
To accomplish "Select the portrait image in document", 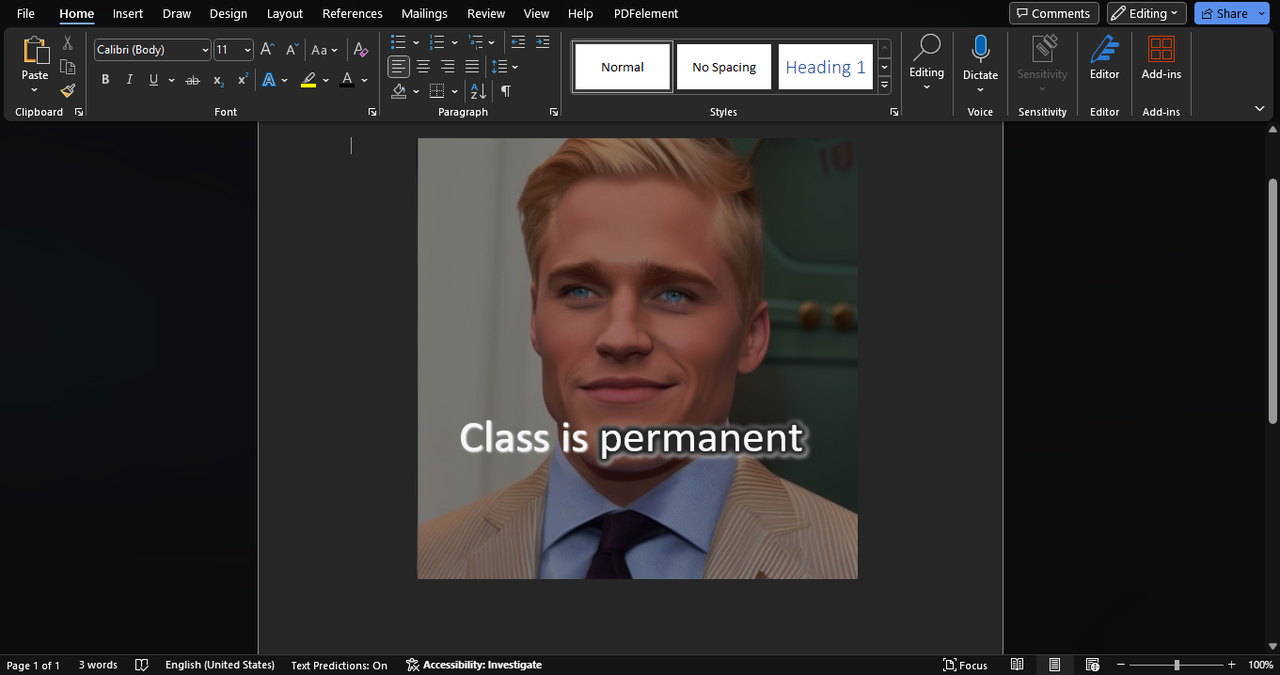I will click(x=637, y=358).
